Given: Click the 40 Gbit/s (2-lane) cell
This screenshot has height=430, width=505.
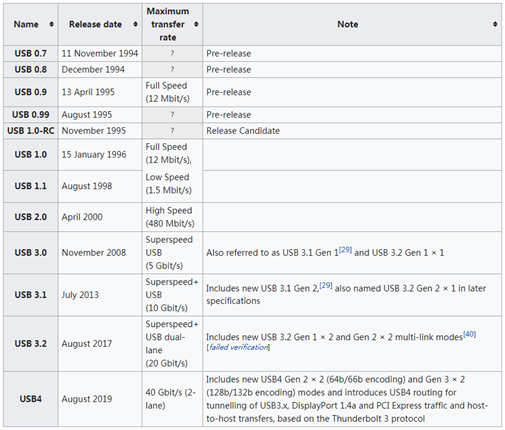Looking at the screenshot, I should pyautogui.click(x=172, y=399).
